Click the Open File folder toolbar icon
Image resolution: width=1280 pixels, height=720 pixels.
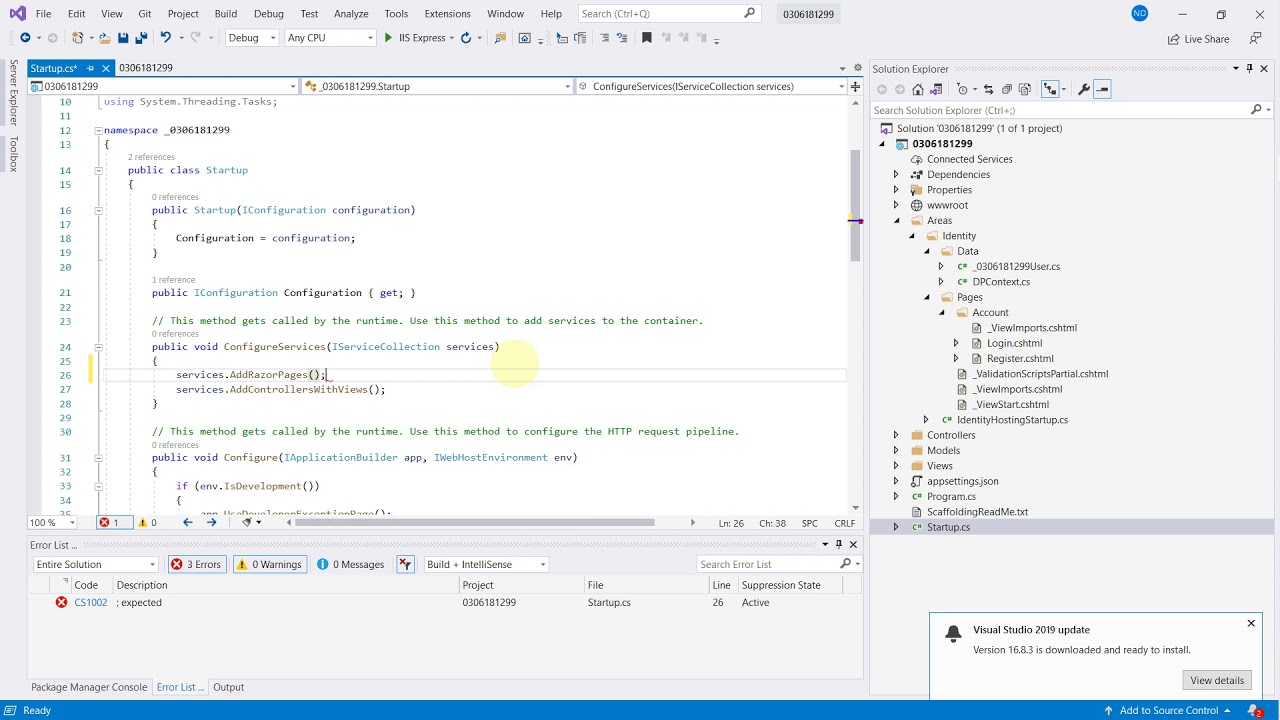[x=104, y=38]
